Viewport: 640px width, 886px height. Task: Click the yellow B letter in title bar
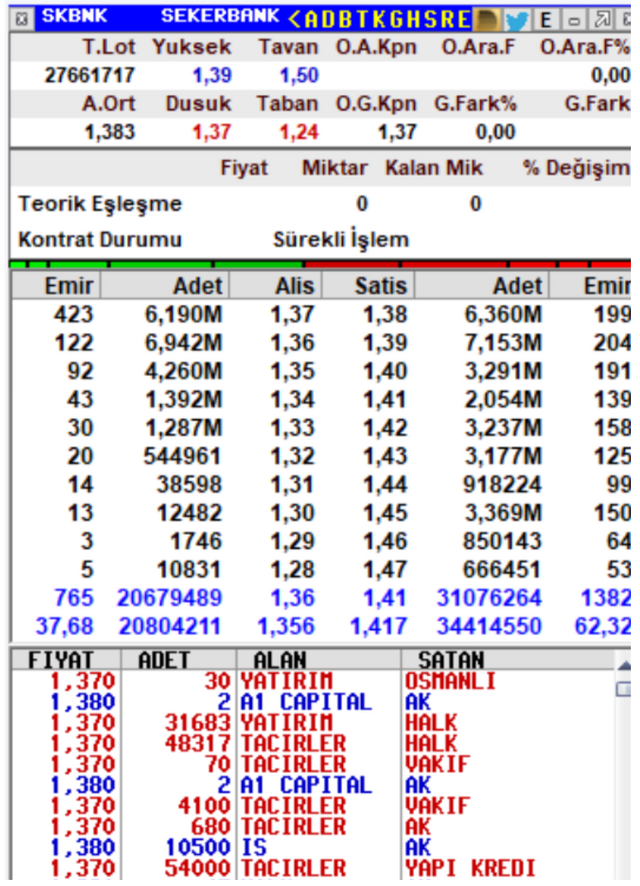(x=345, y=19)
